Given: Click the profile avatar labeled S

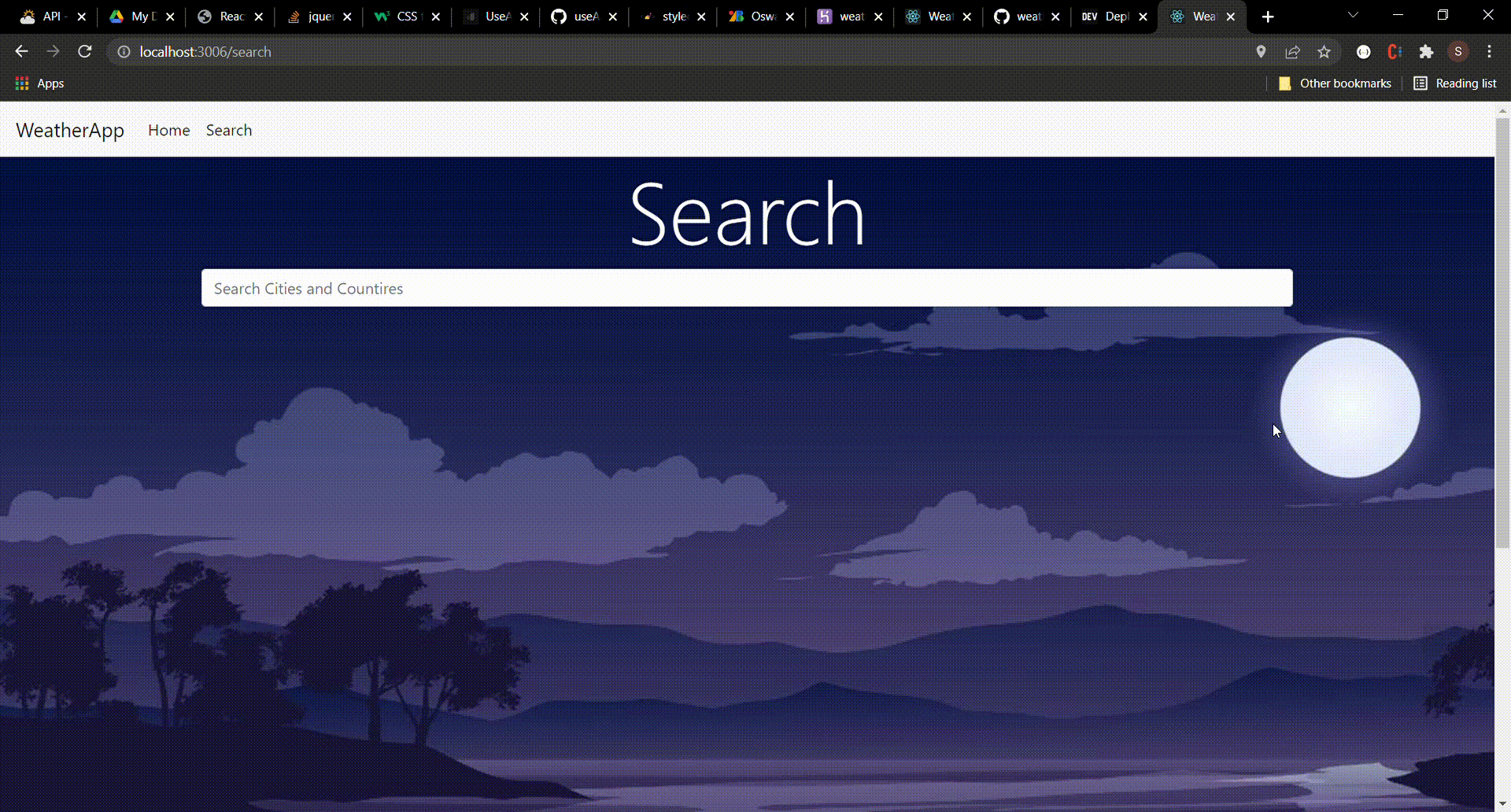Looking at the screenshot, I should point(1457,51).
